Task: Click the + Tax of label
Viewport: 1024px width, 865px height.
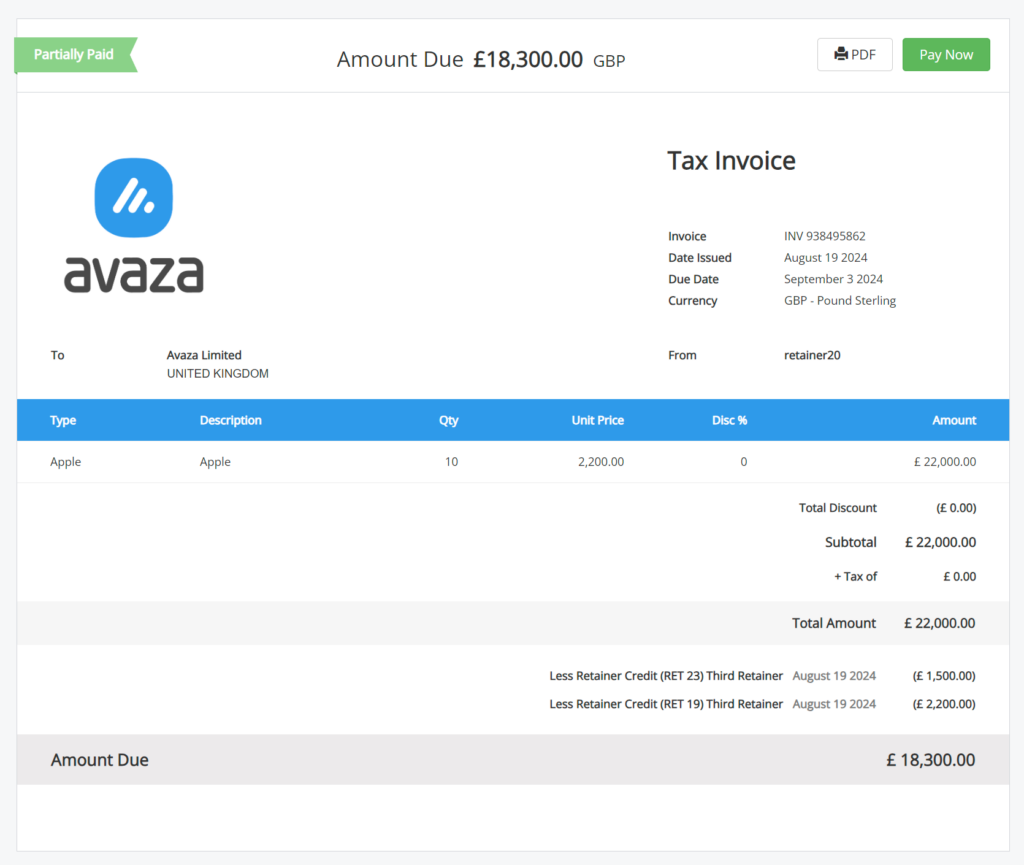Action: (856, 576)
